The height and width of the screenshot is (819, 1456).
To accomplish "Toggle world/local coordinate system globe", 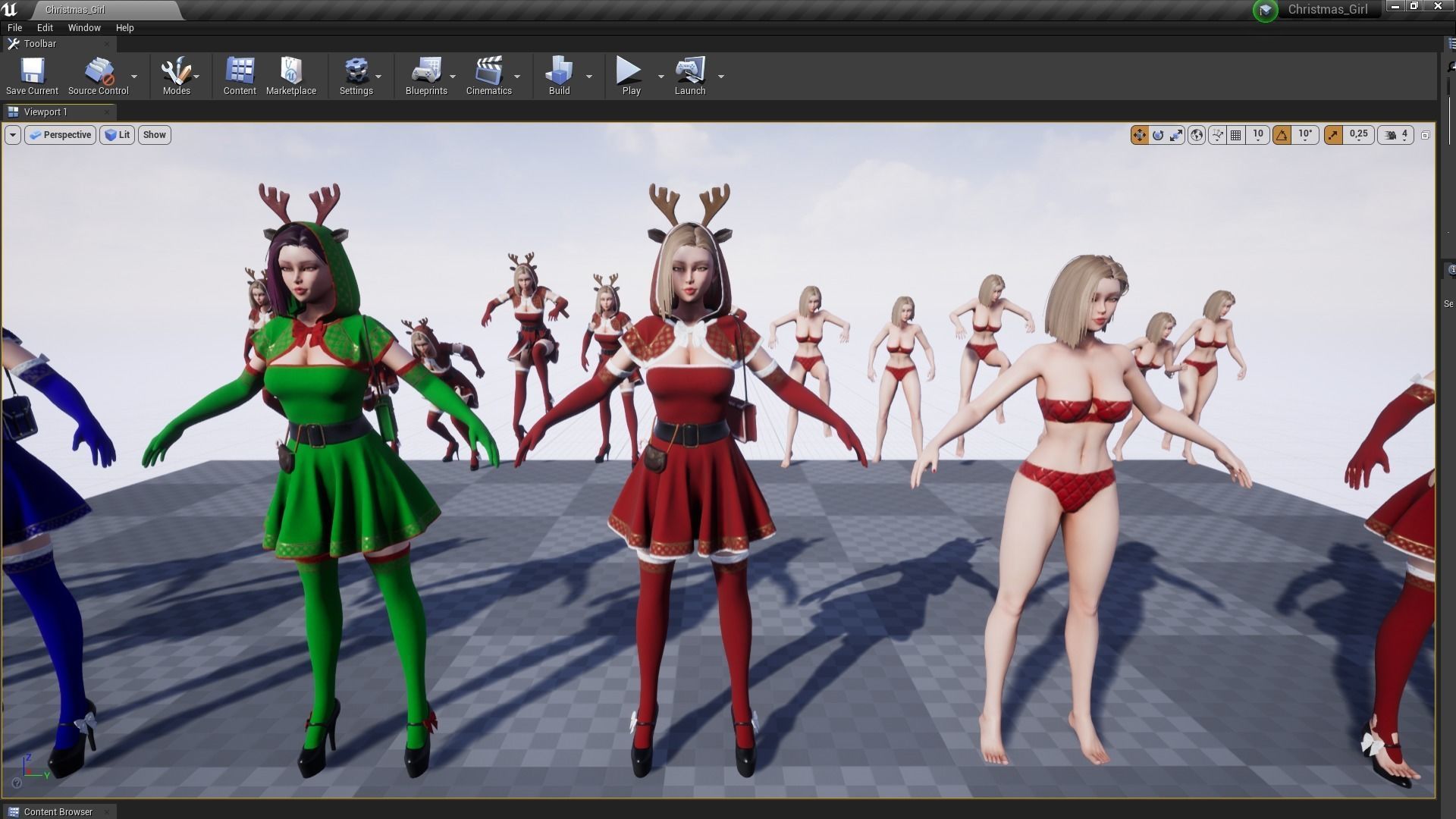I will click(x=1197, y=135).
